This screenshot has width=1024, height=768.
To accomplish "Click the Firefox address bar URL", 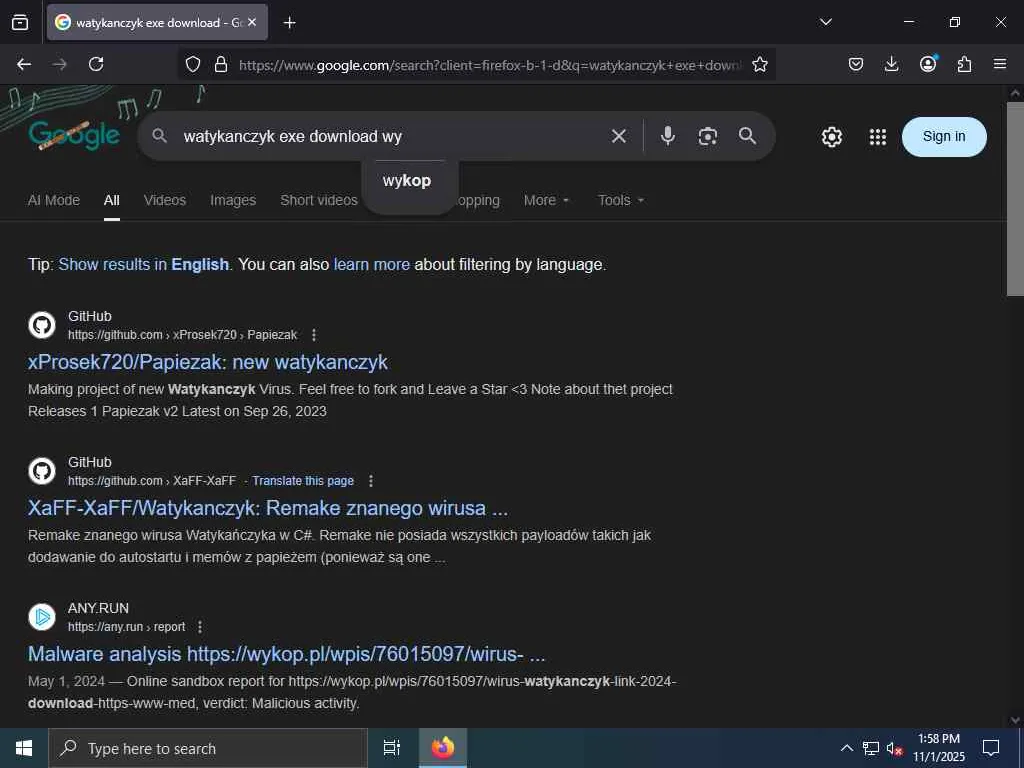I will 490,65.
